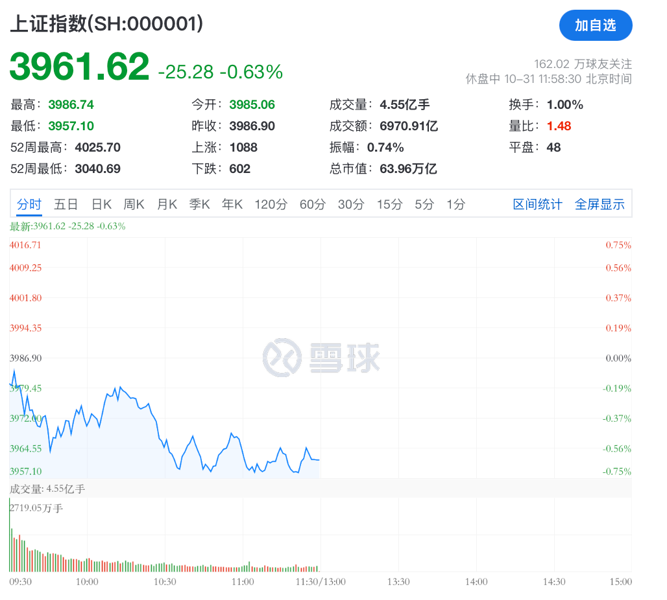Select the 120分 interval tab
This screenshot has height=600, width=667.
point(271,204)
